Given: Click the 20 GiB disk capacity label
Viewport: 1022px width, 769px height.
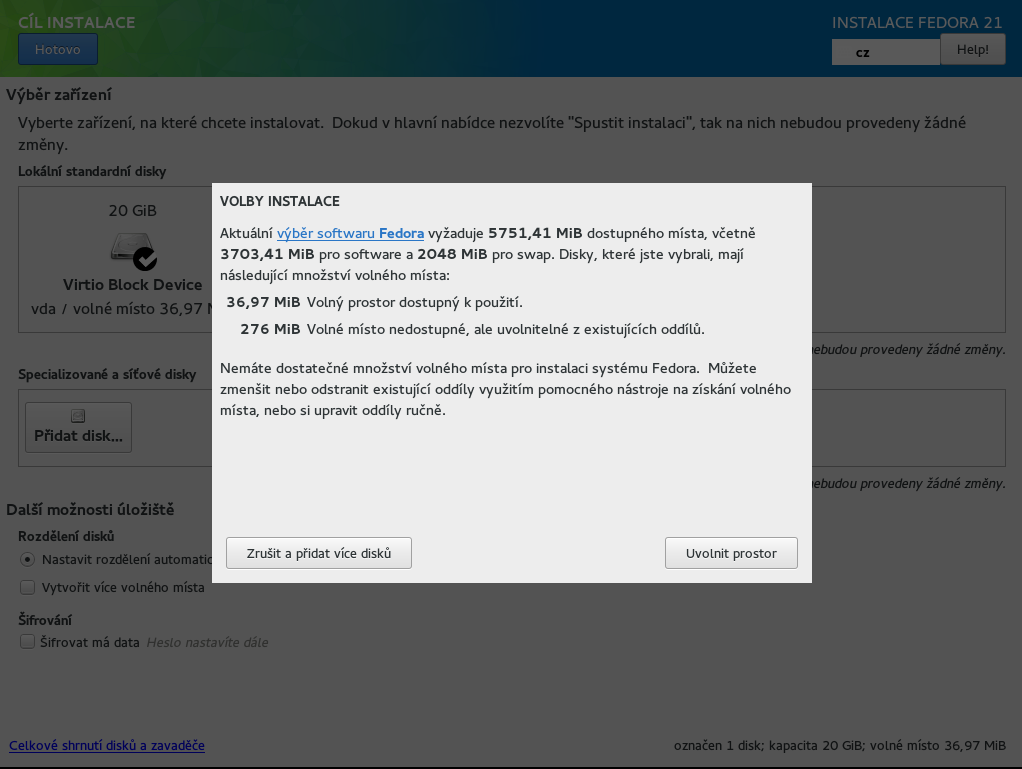Looking at the screenshot, I should point(132,211).
